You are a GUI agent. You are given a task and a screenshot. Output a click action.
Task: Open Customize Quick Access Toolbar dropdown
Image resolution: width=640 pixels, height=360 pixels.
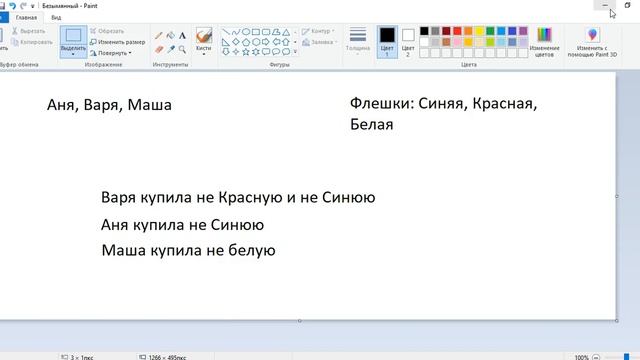tap(32, 6)
